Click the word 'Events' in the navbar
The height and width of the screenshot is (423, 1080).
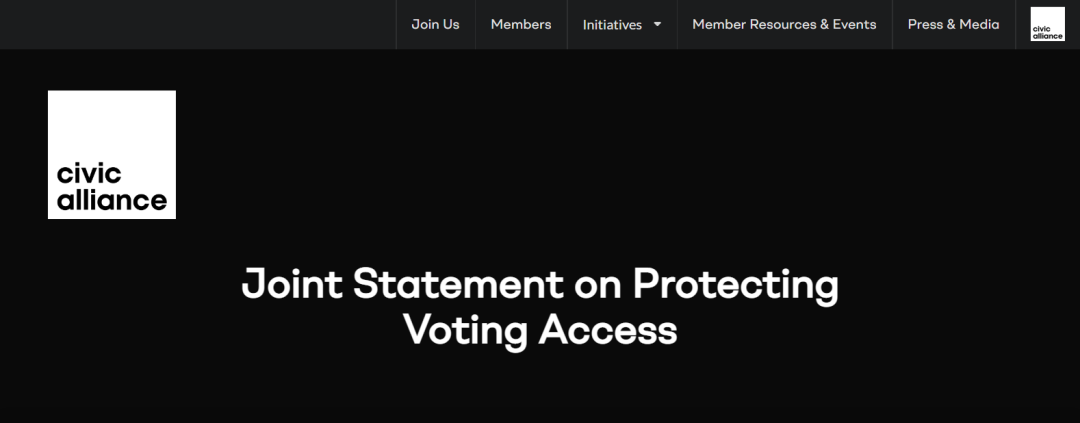(854, 24)
